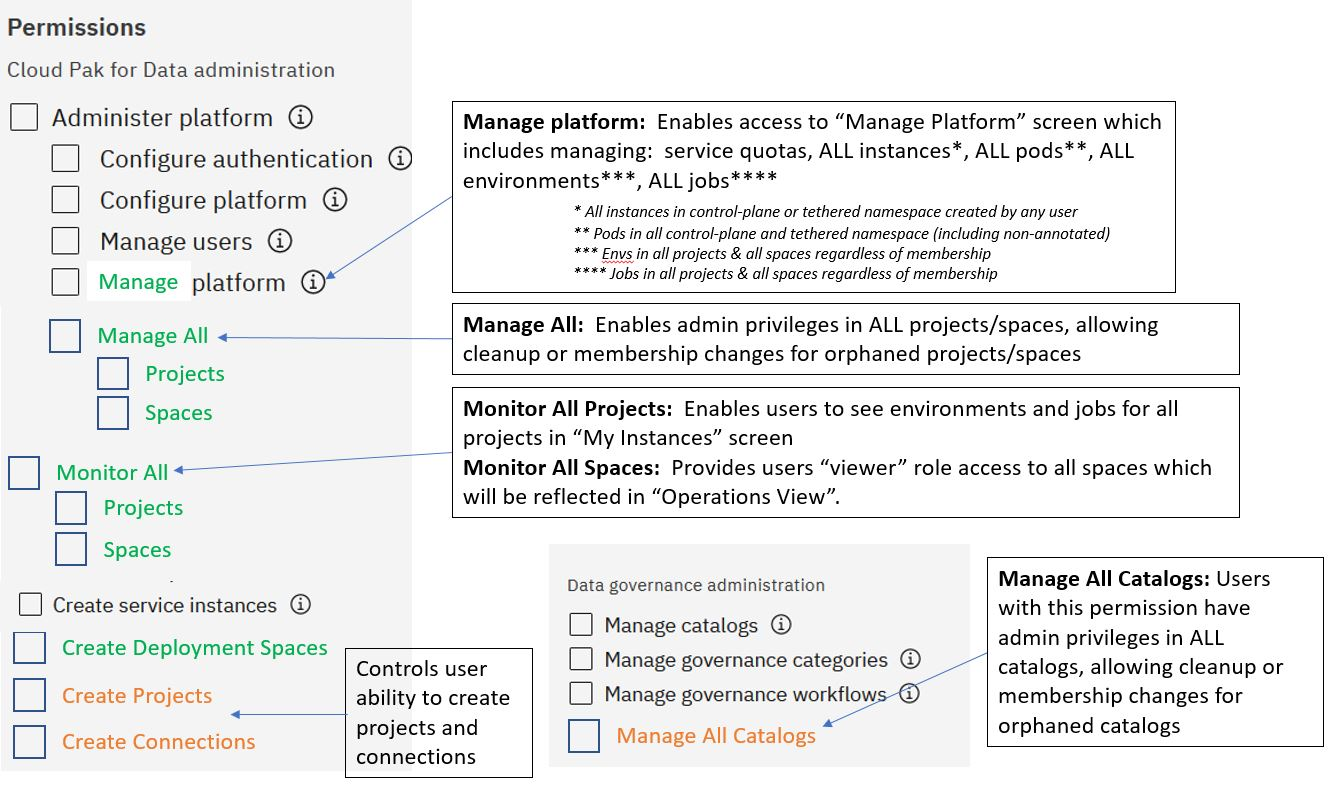Tick Spaces checkbox under Manage All
The image size is (1332, 788).
(113, 413)
